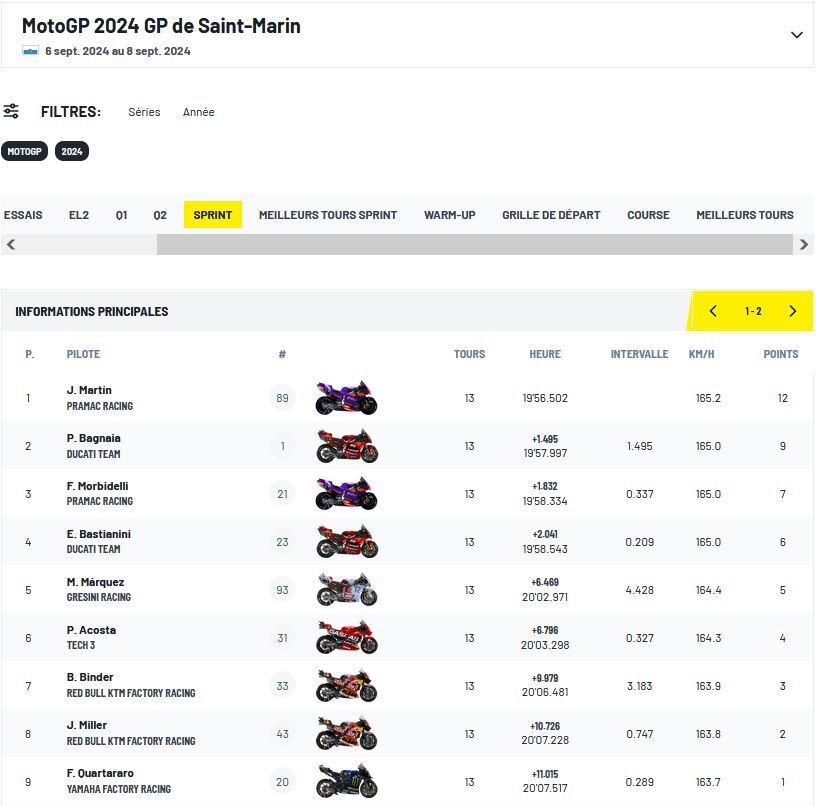Click the filter sliders icon beside FILTRES
This screenshot has width=816, height=806.
(11, 111)
